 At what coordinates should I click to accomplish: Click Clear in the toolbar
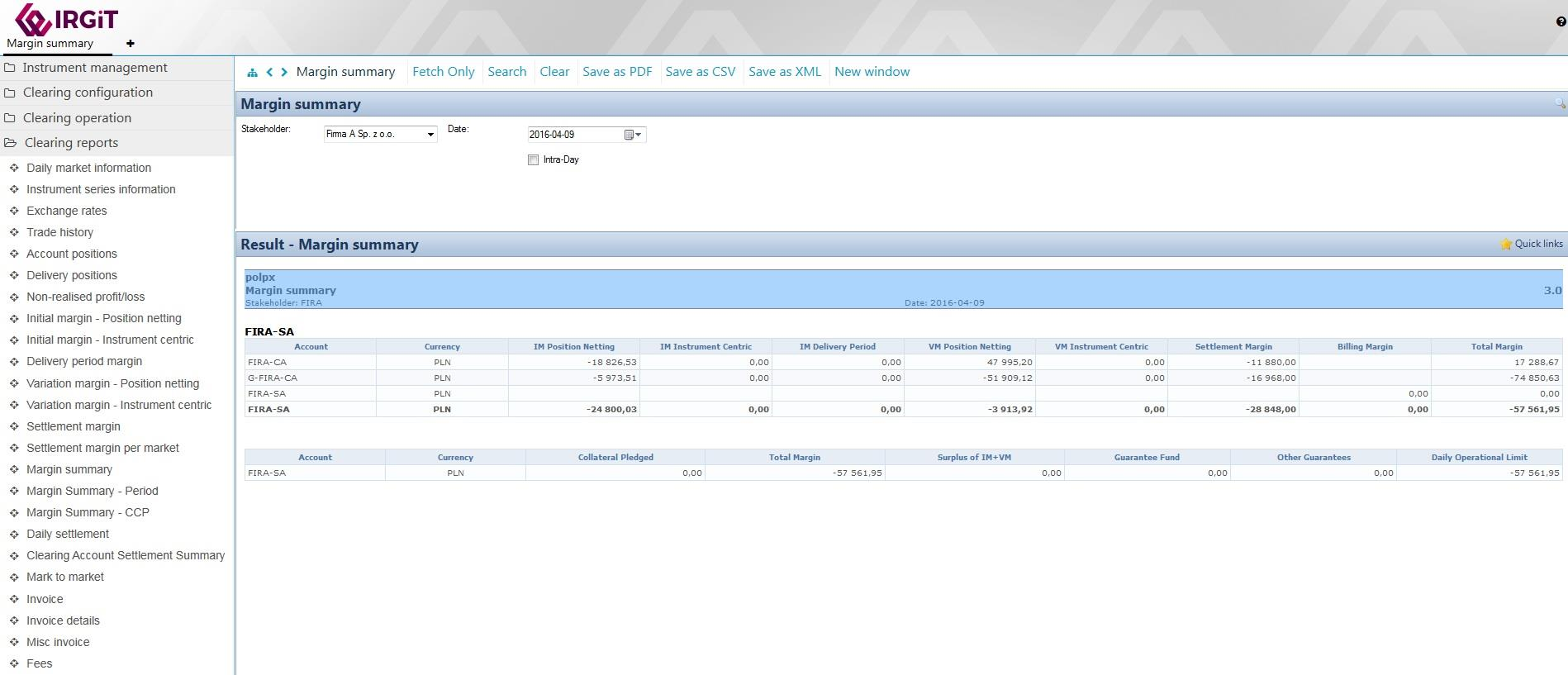coord(554,72)
